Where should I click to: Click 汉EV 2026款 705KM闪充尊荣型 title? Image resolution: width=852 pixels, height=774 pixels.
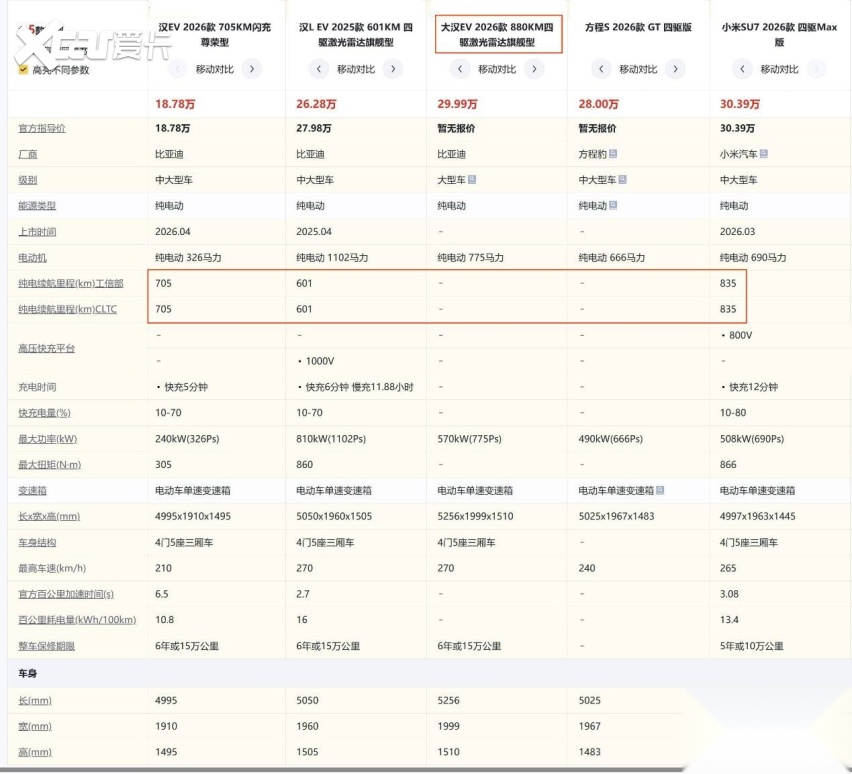click(x=215, y=34)
